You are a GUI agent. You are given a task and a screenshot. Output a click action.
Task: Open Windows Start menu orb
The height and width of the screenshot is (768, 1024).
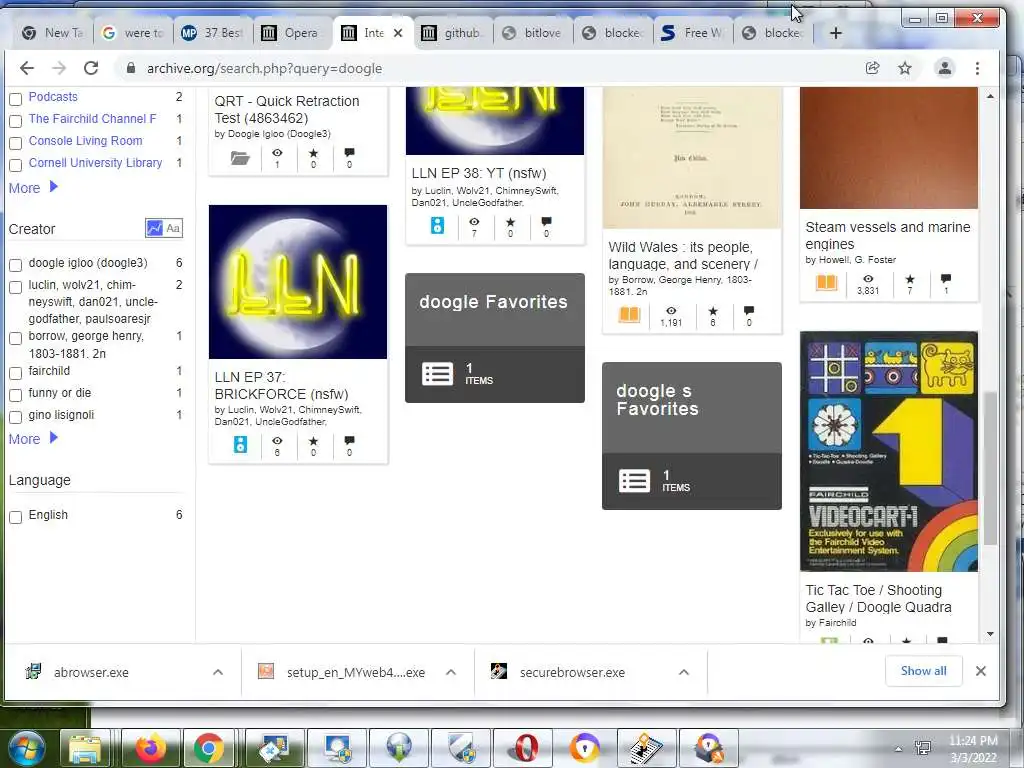(x=26, y=747)
